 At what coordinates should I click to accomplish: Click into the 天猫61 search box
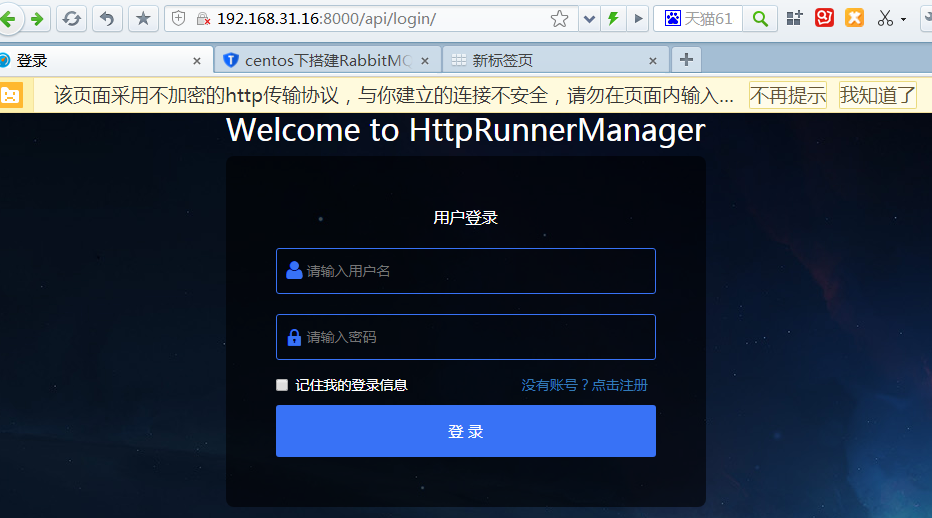coord(709,19)
